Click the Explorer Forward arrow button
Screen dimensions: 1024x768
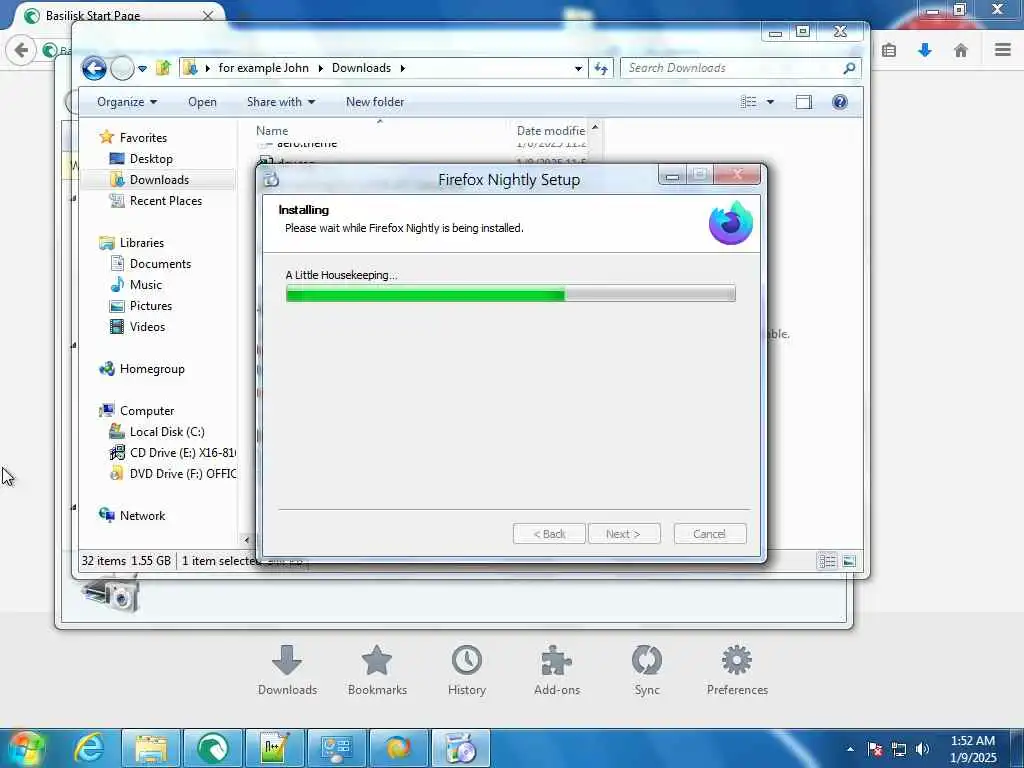tap(122, 68)
